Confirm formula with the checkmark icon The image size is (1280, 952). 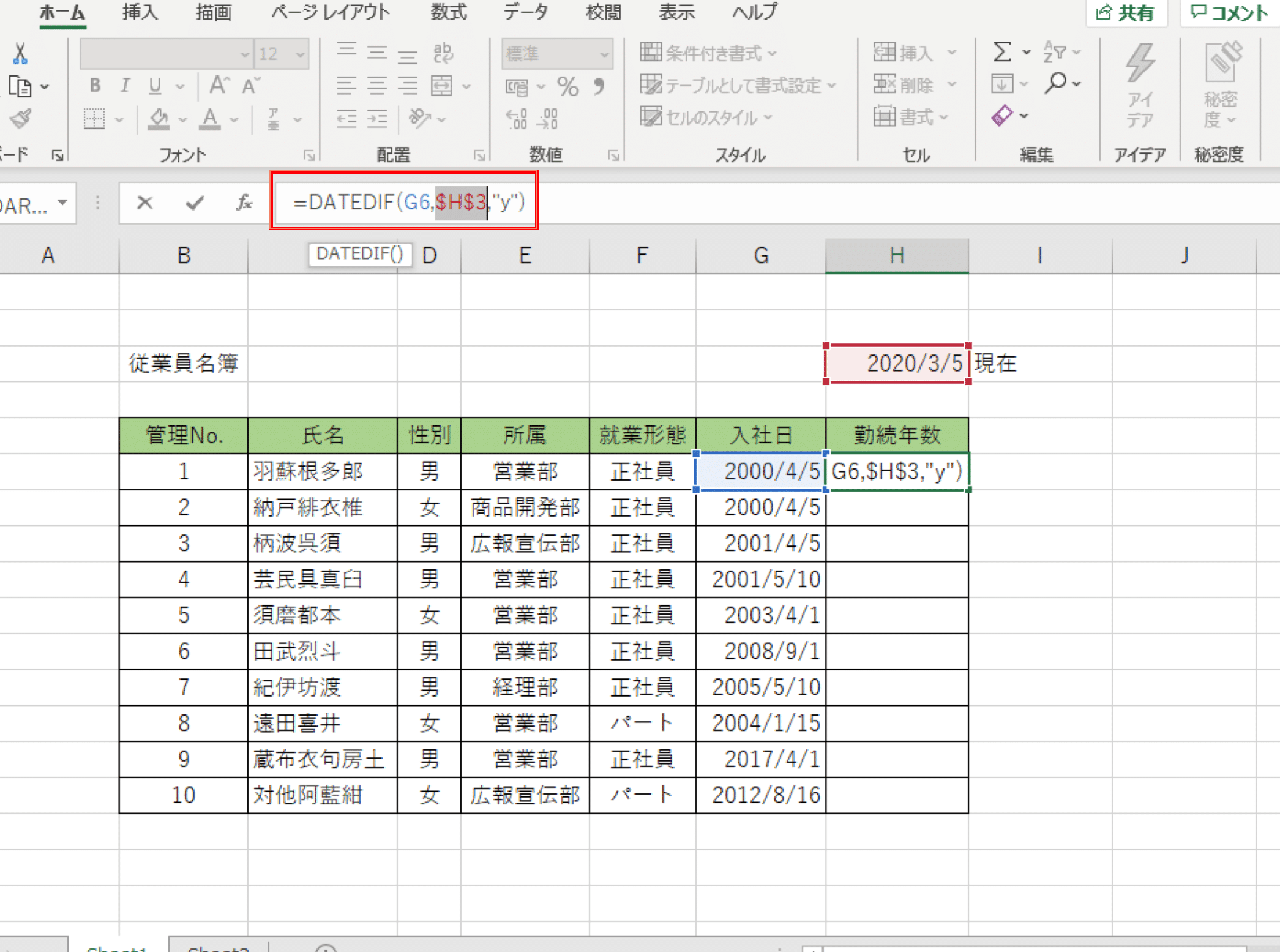coord(195,202)
